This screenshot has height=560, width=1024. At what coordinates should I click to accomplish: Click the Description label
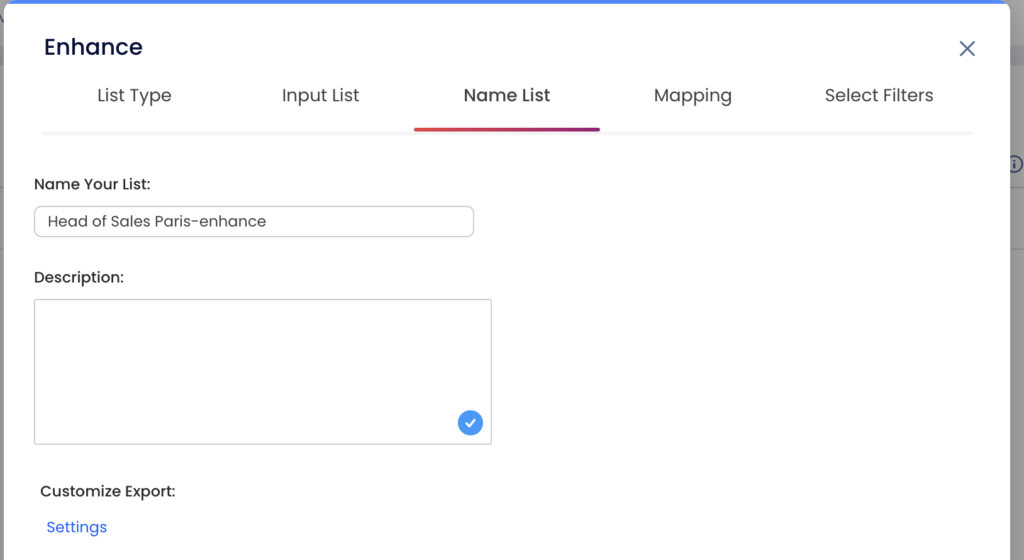pos(78,277)
